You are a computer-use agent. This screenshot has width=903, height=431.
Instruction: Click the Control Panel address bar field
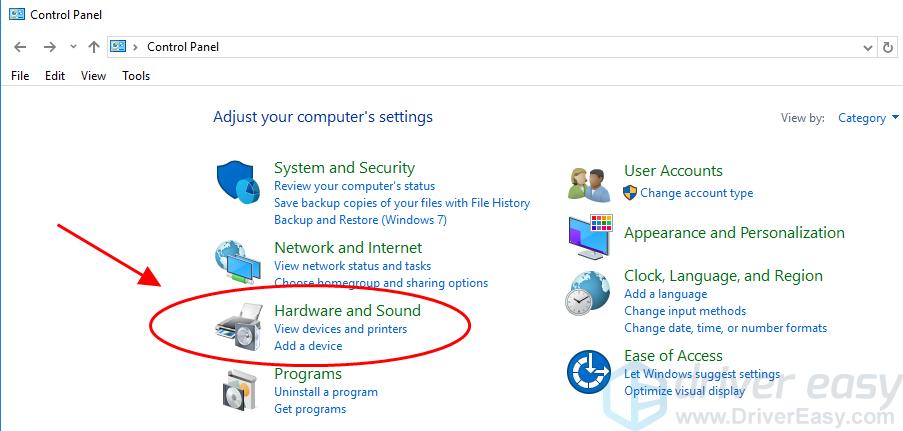coord(500,47)
